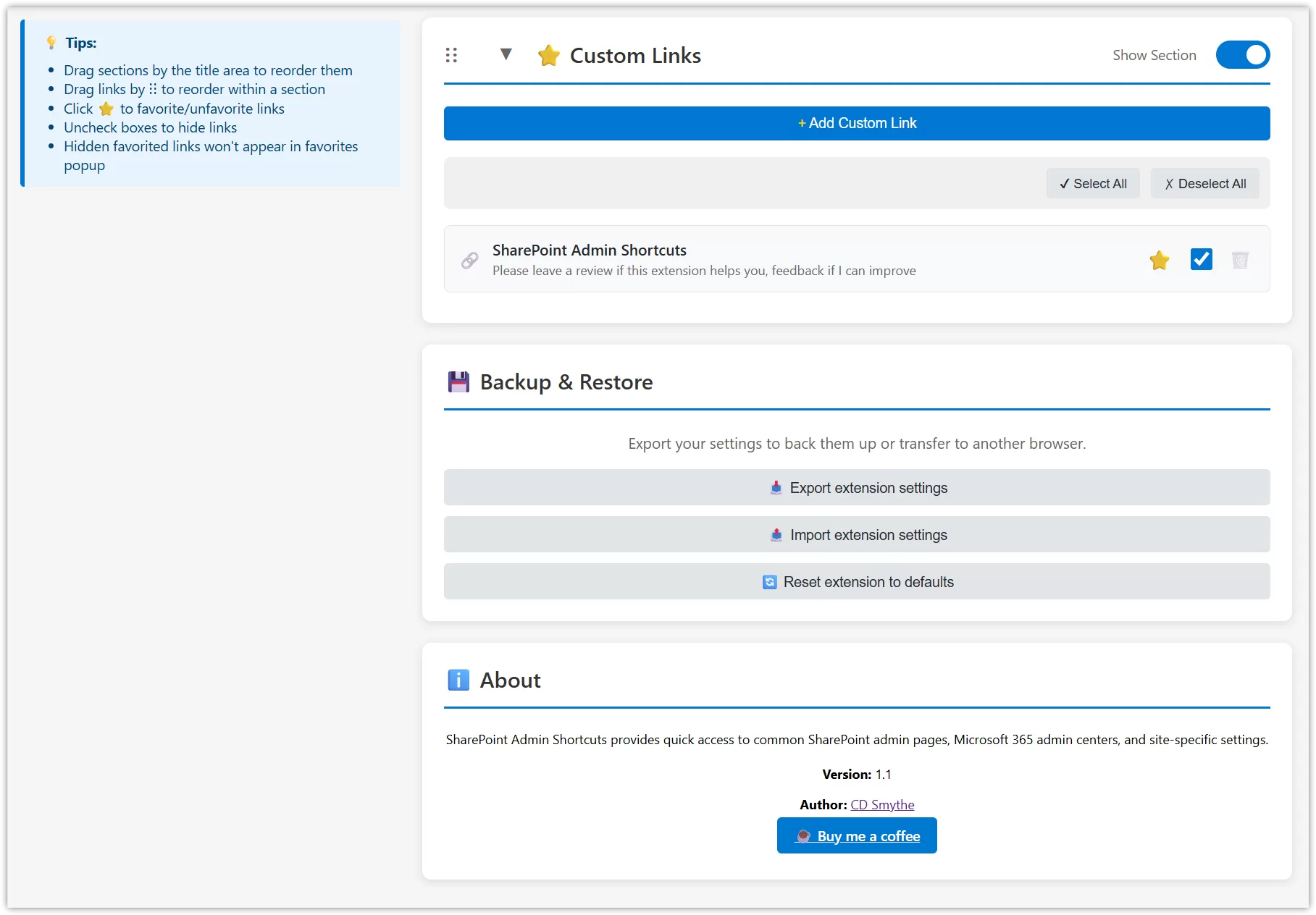1316x915 pixels.
Task: Collapse the Custom Links section with the triangle
Action: [506, 54]
